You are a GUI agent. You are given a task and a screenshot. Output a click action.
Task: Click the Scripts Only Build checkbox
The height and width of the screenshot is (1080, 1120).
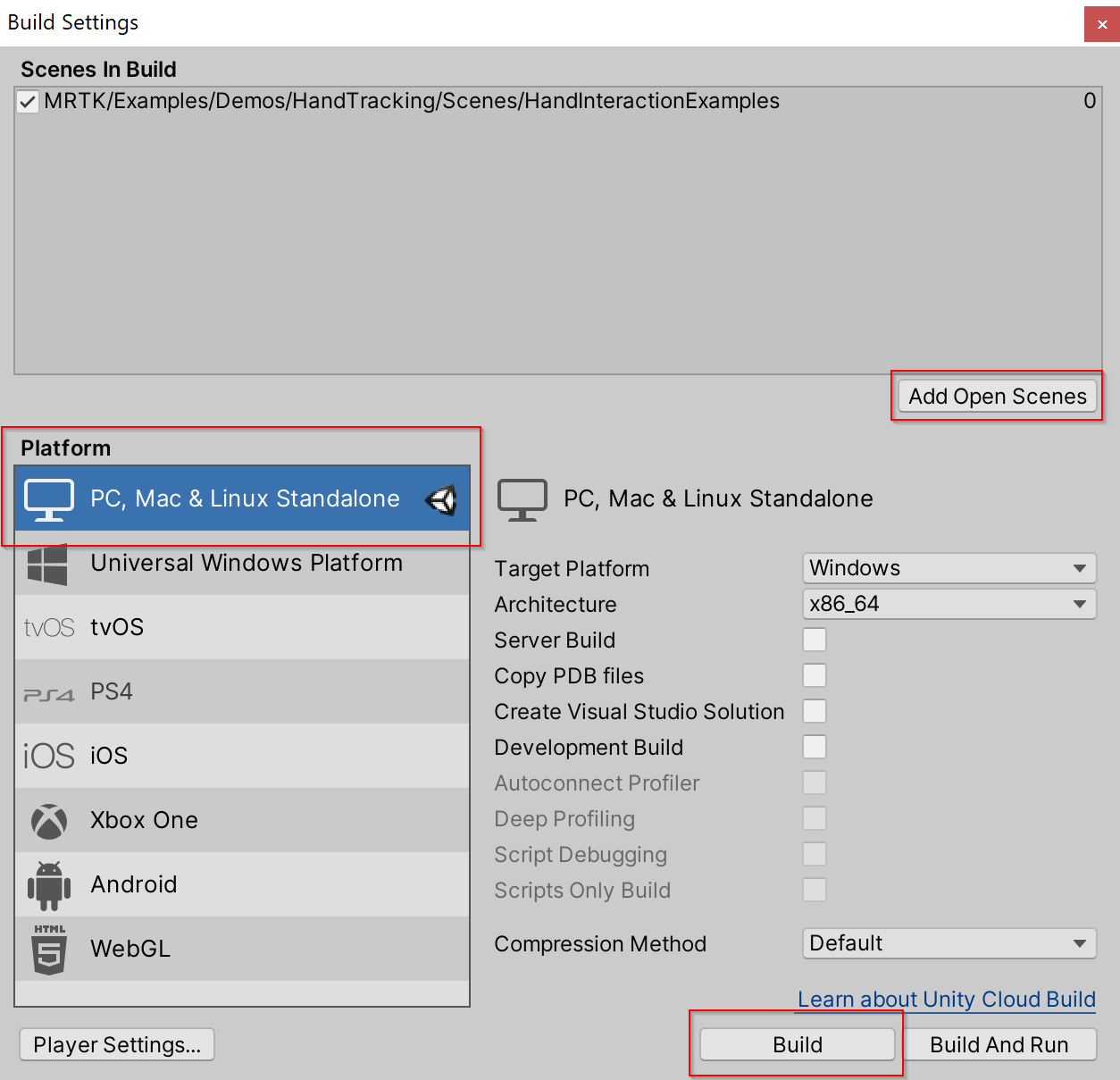pyautogui.click(x=815, y=890)
